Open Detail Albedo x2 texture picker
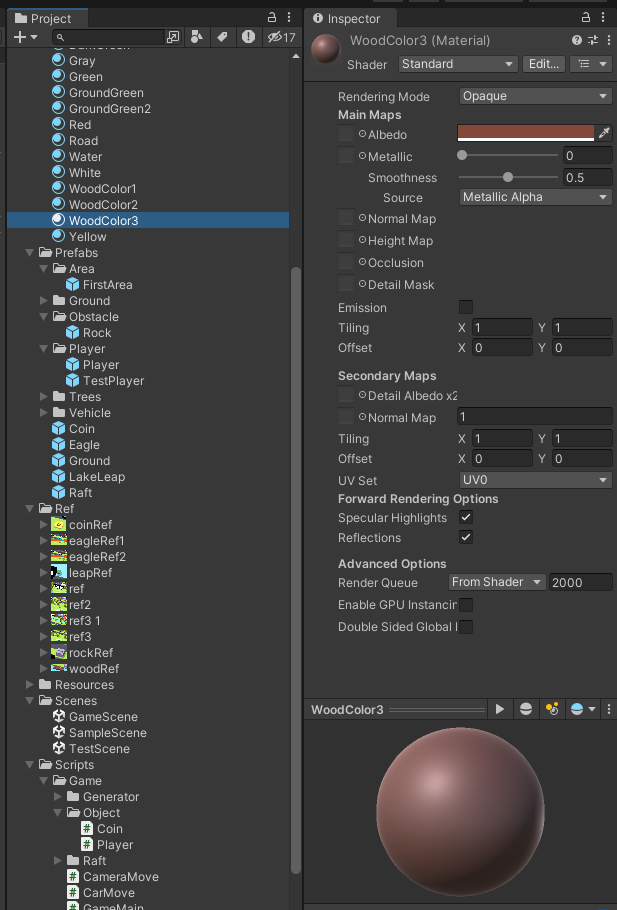Image resolution: width=617 pixels, height=910 pixels. [362, 395]
